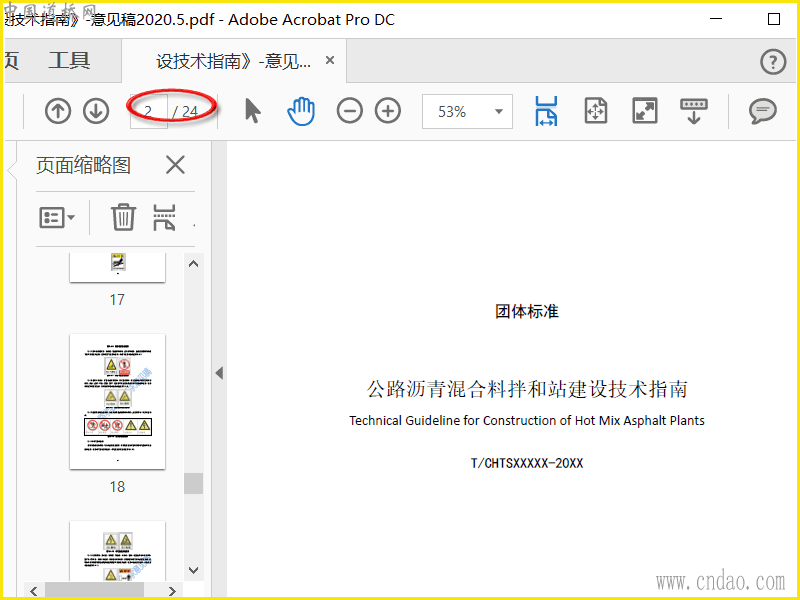Image resolution: width=800 pixels, height=600 pixels.
Task: Add a comment with speech bubble icon
Action: tap(763, 111)
